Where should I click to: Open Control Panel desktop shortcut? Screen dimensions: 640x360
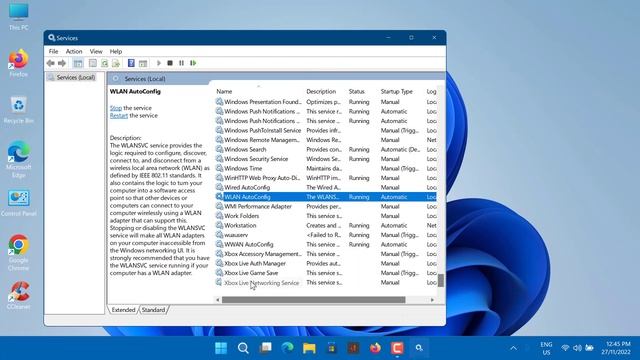(x=18, y=203)
